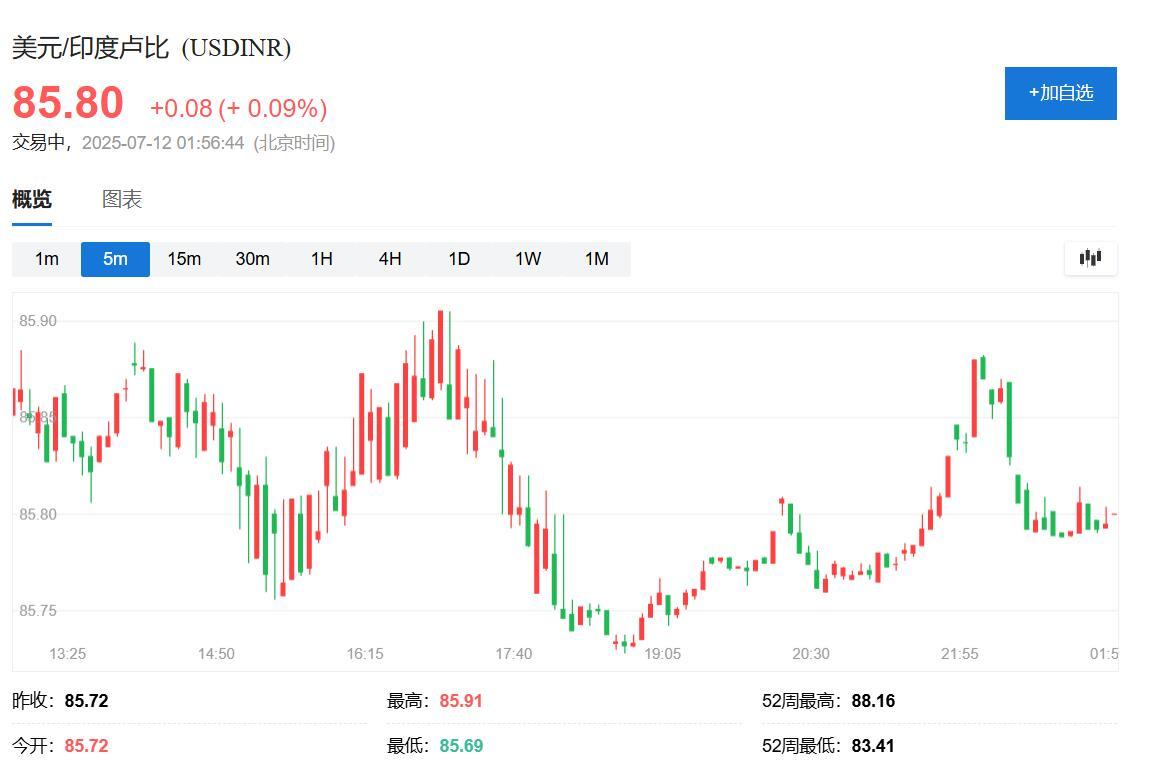Click the 85.75 price axis label
The width and height of the screenshot is (1153, 764).
coord(38,610)
